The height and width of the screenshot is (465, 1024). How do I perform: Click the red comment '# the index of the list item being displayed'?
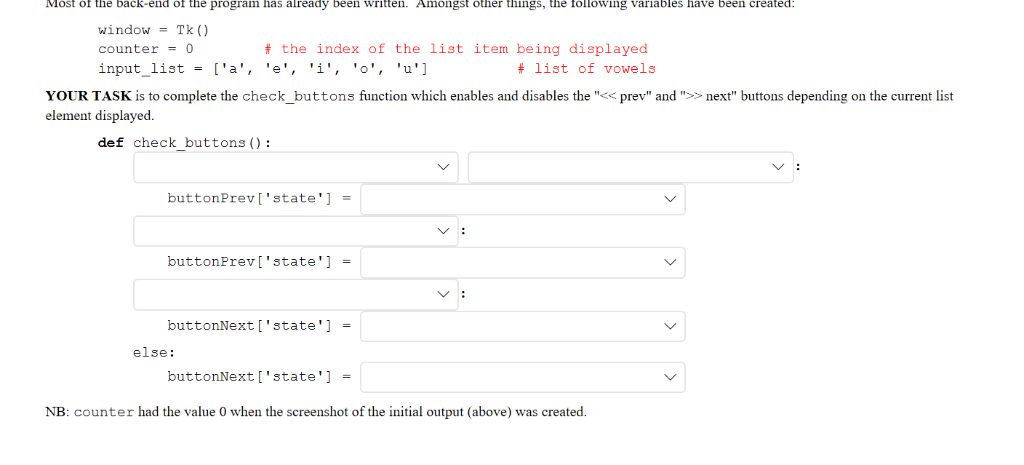tap(456, 49)
